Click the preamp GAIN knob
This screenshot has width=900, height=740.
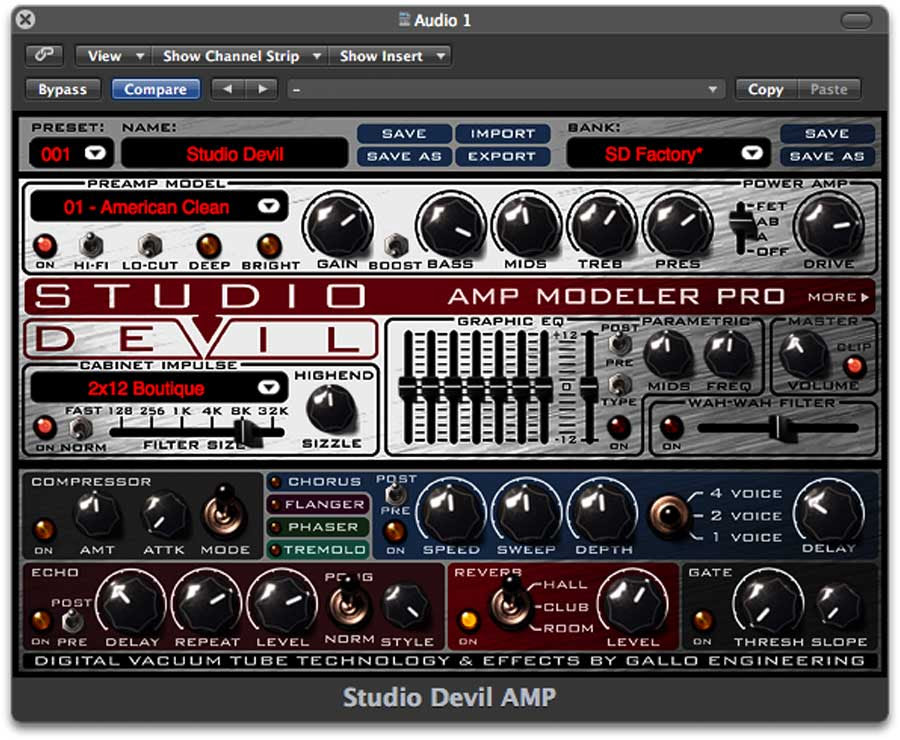click(x=338, y=224)
